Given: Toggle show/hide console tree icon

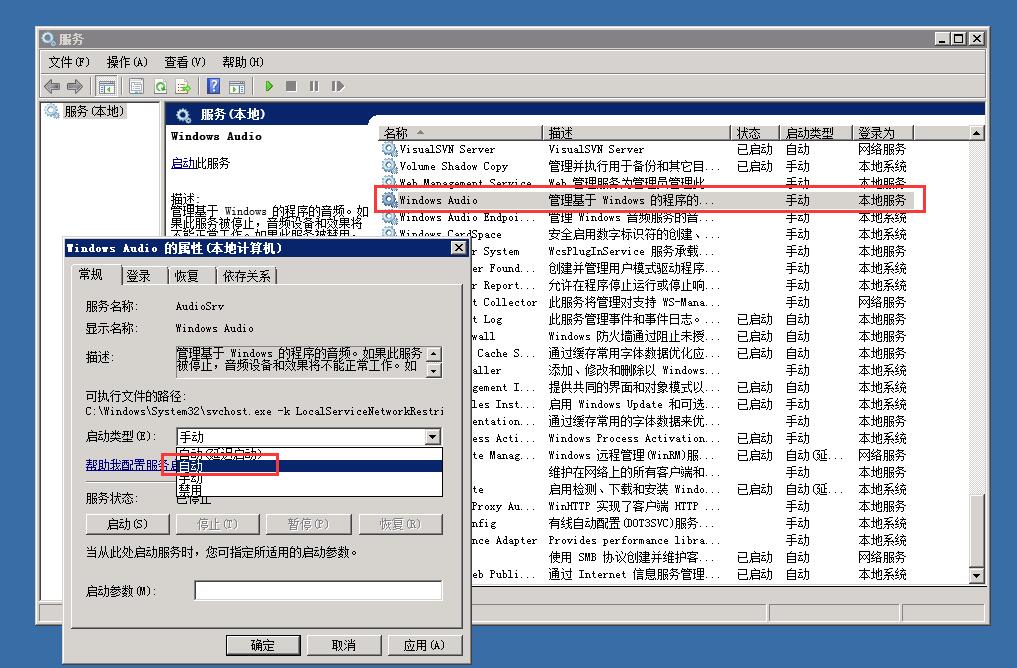Looking at the screenshot, I should (x=106, y=86).
